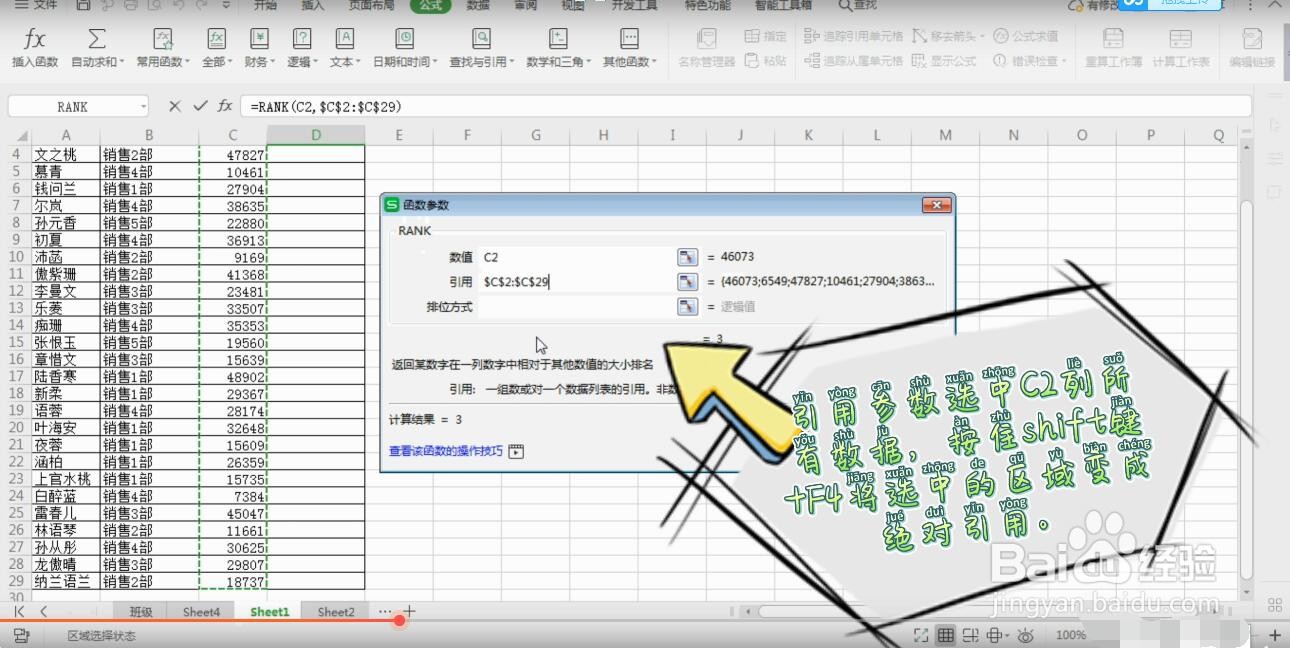1290x648 pixels.
Task: Open the Common Functions (常用函数) icon
Action: (x=162, y=39)
